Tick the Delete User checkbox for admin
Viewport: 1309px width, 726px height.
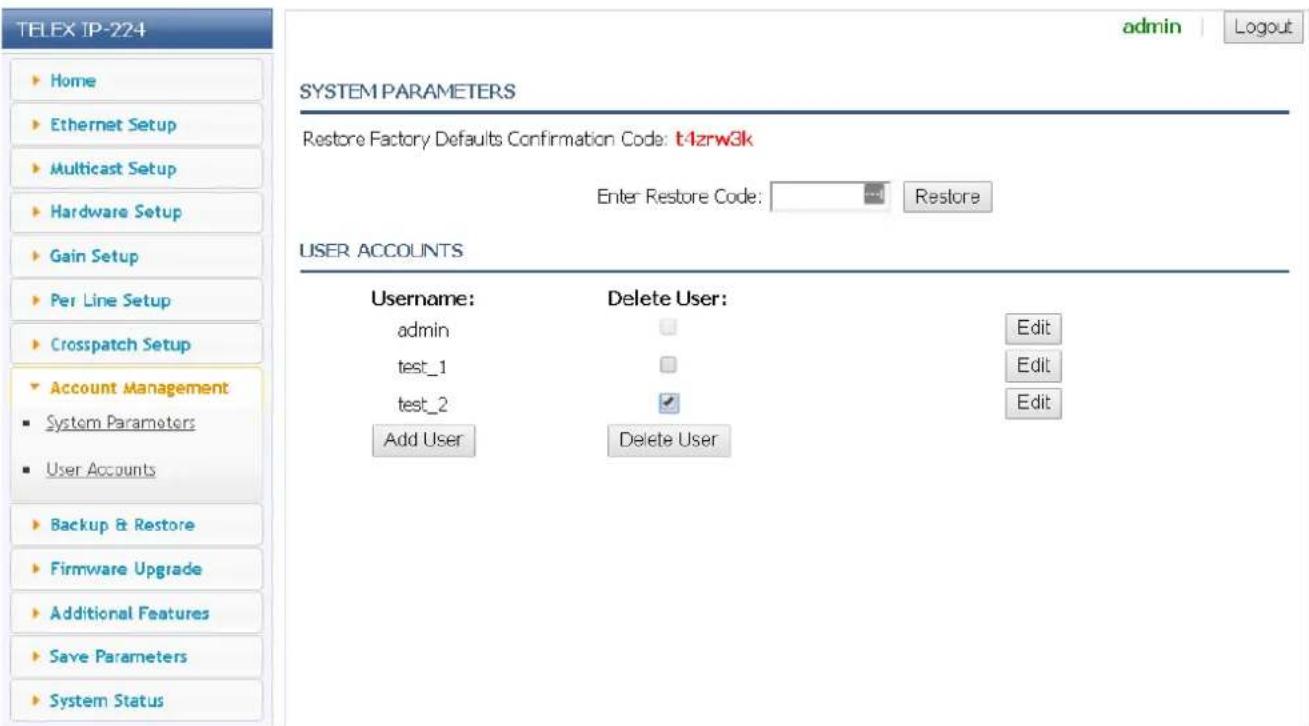tap(670, 327)
